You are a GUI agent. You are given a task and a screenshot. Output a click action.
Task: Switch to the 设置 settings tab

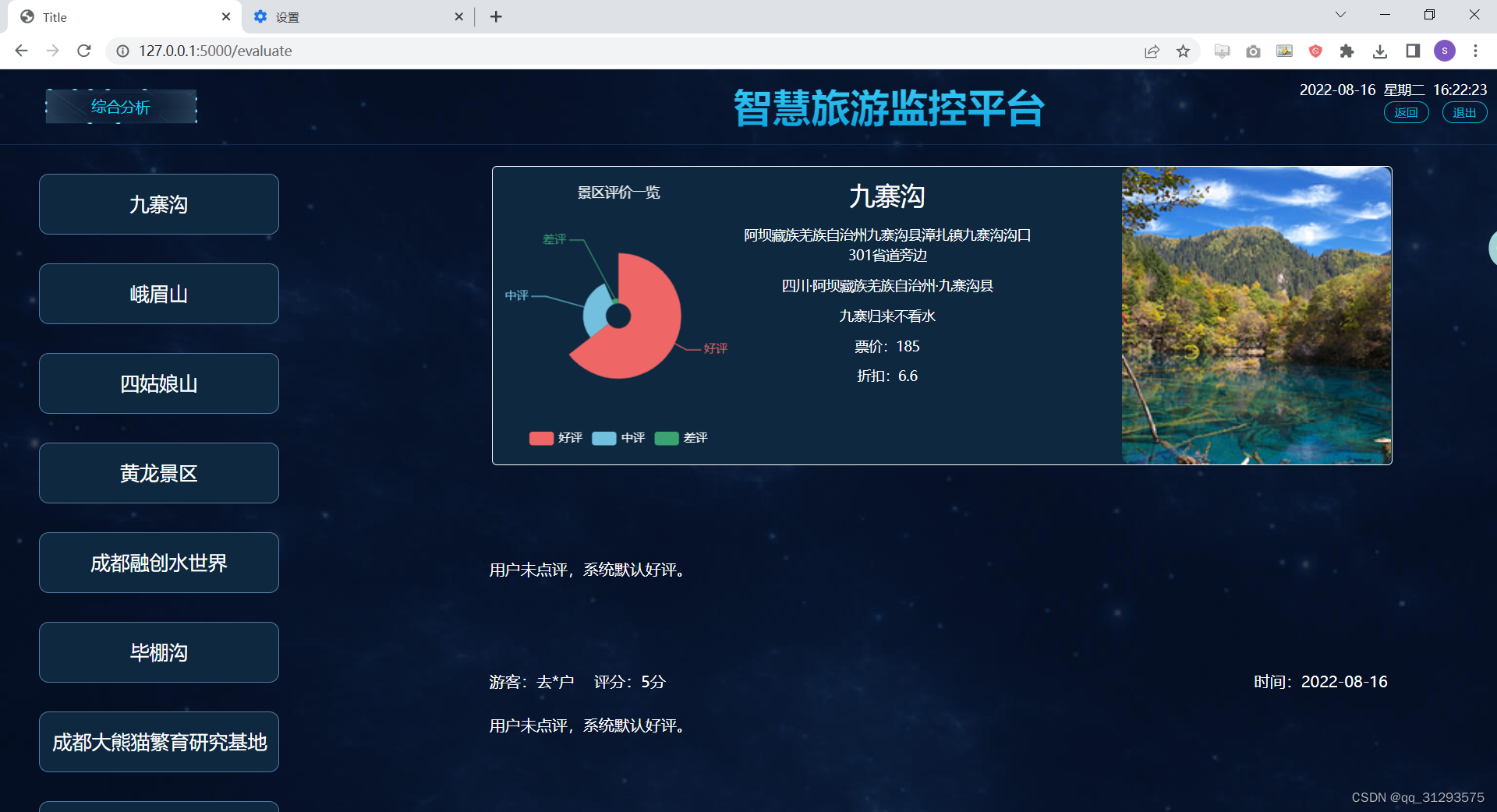click(x=358, y=16)
